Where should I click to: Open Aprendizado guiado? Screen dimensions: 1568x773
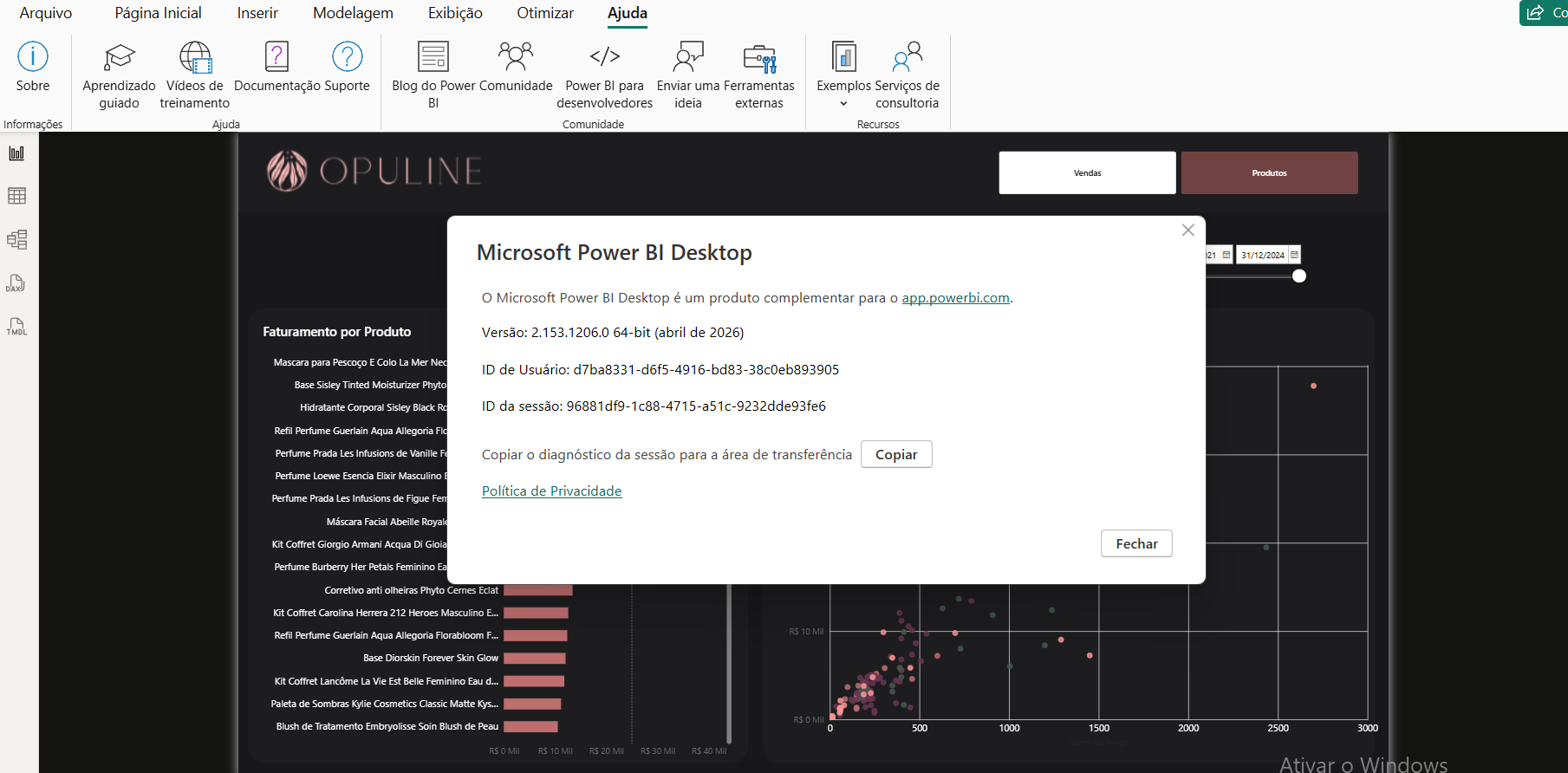pyautogui.click(x=119, y=75)
